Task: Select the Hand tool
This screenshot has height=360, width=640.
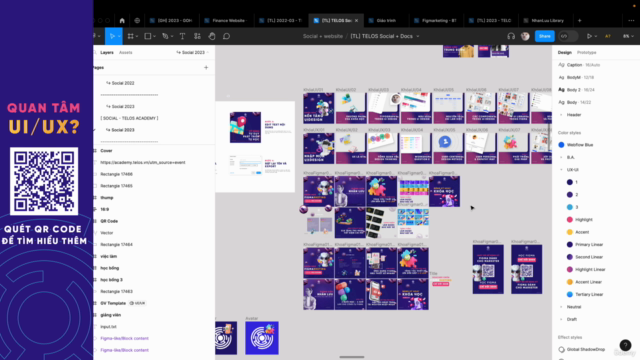Action: (x=212, y=36)
